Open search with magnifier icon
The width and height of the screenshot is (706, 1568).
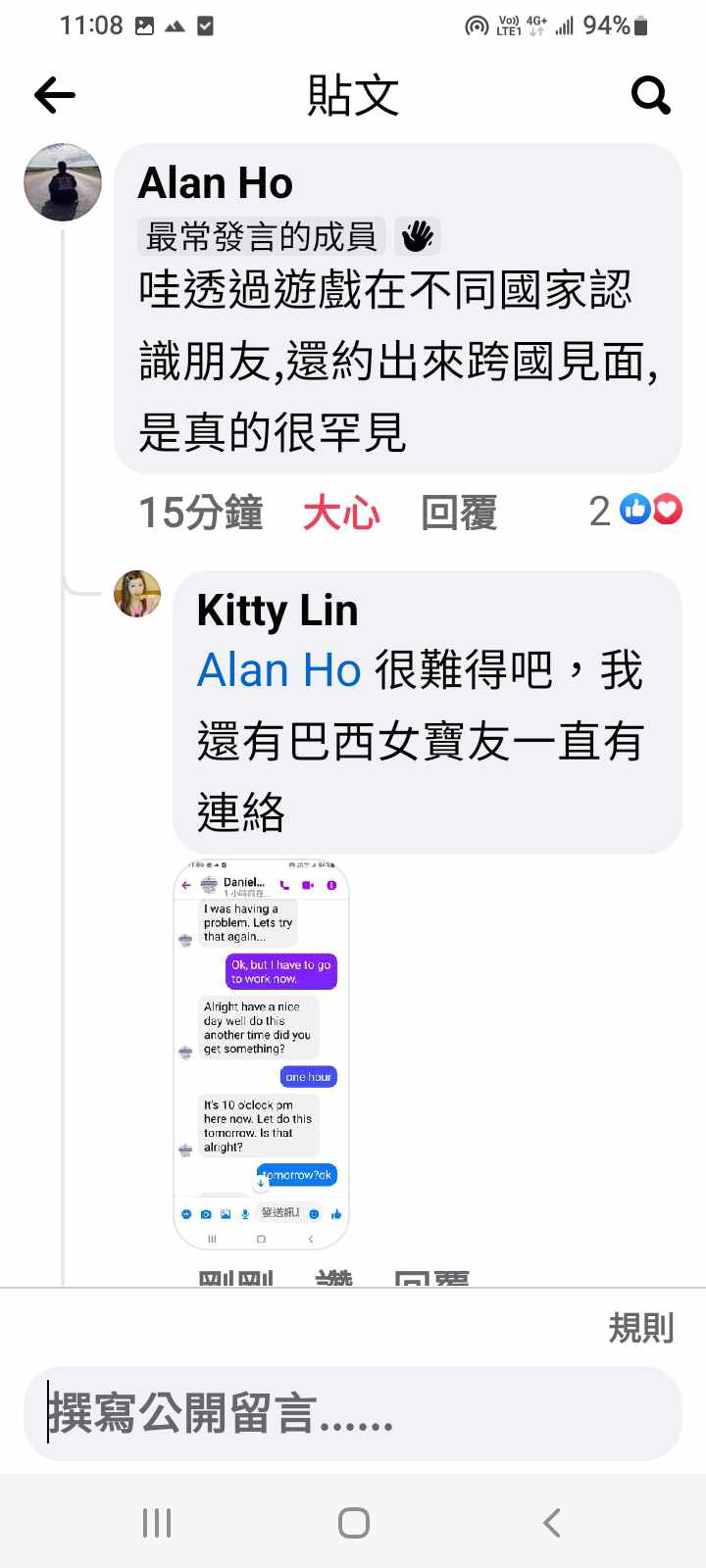tap(650, 95)
